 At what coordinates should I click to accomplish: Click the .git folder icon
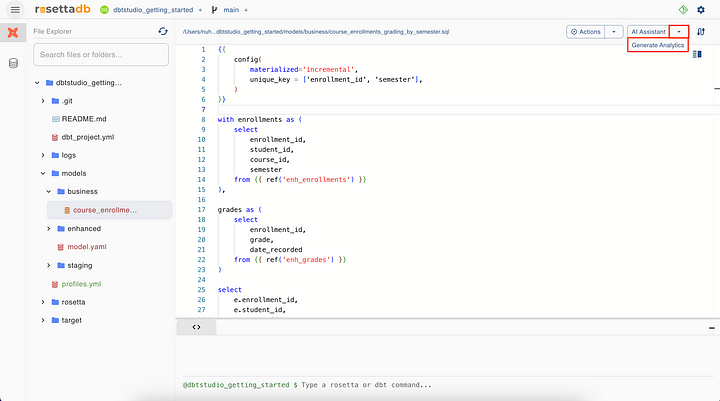56,101
